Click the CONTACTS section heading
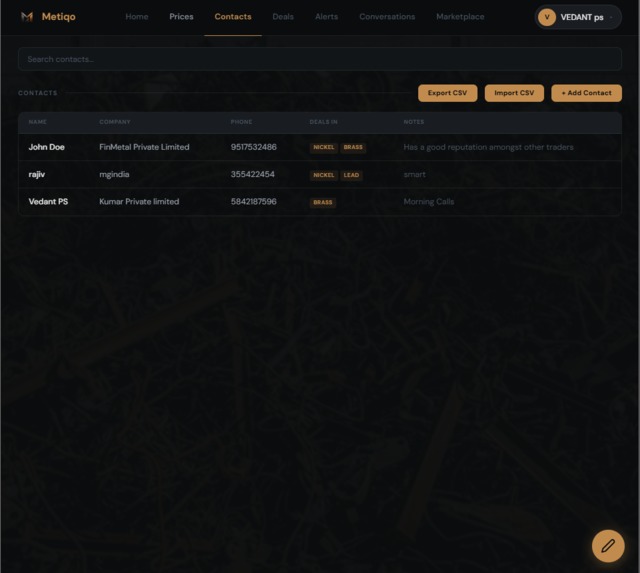This screenshot has height=573, width=640. pos(38,93)
